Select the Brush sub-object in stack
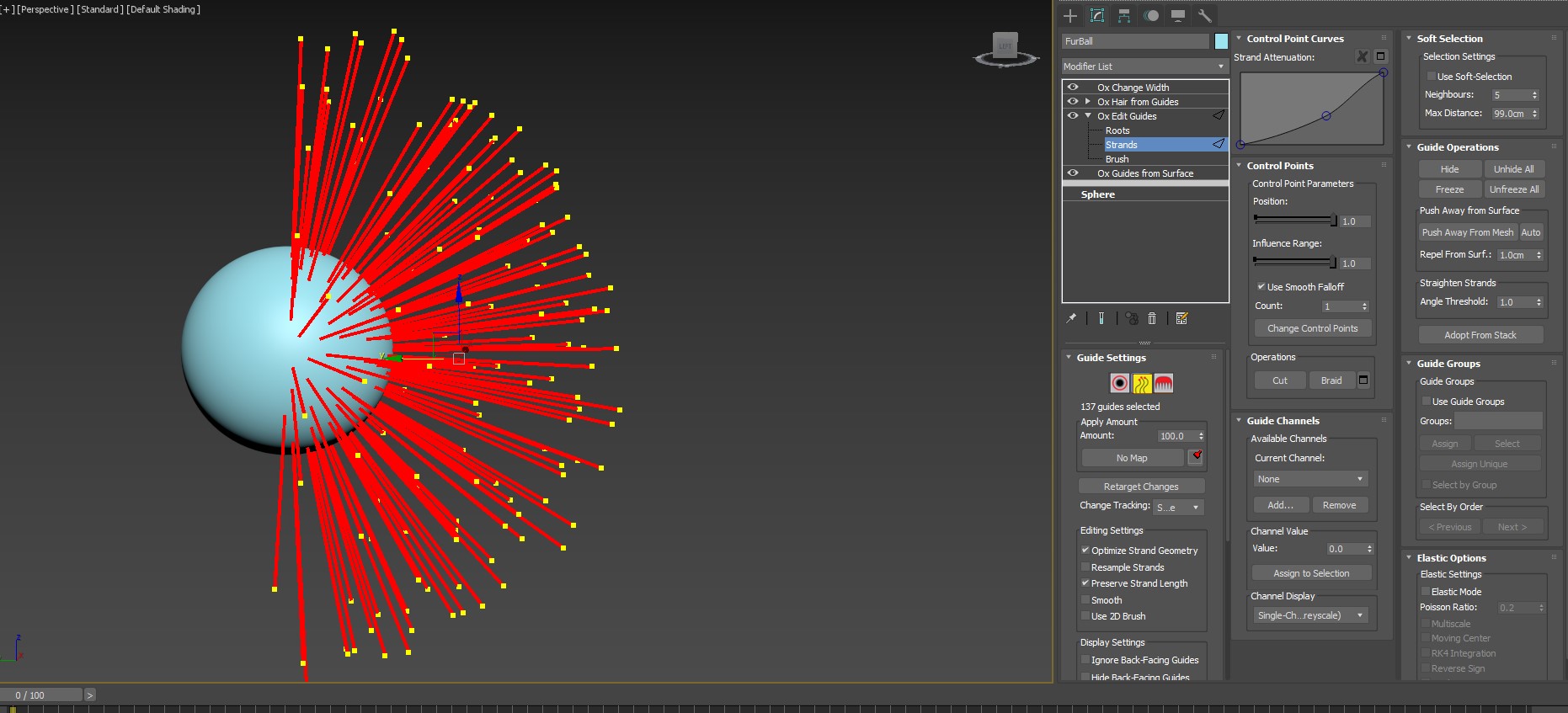 [1117, 159]
